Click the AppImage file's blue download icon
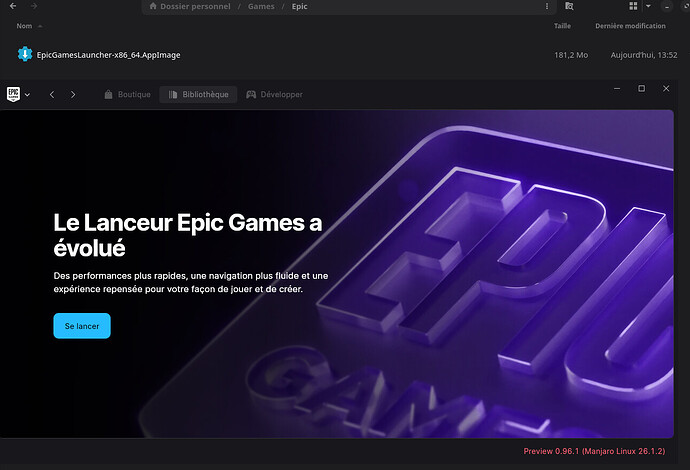The width and height of the screenshot is (690, 470). [x=25, y=54]
